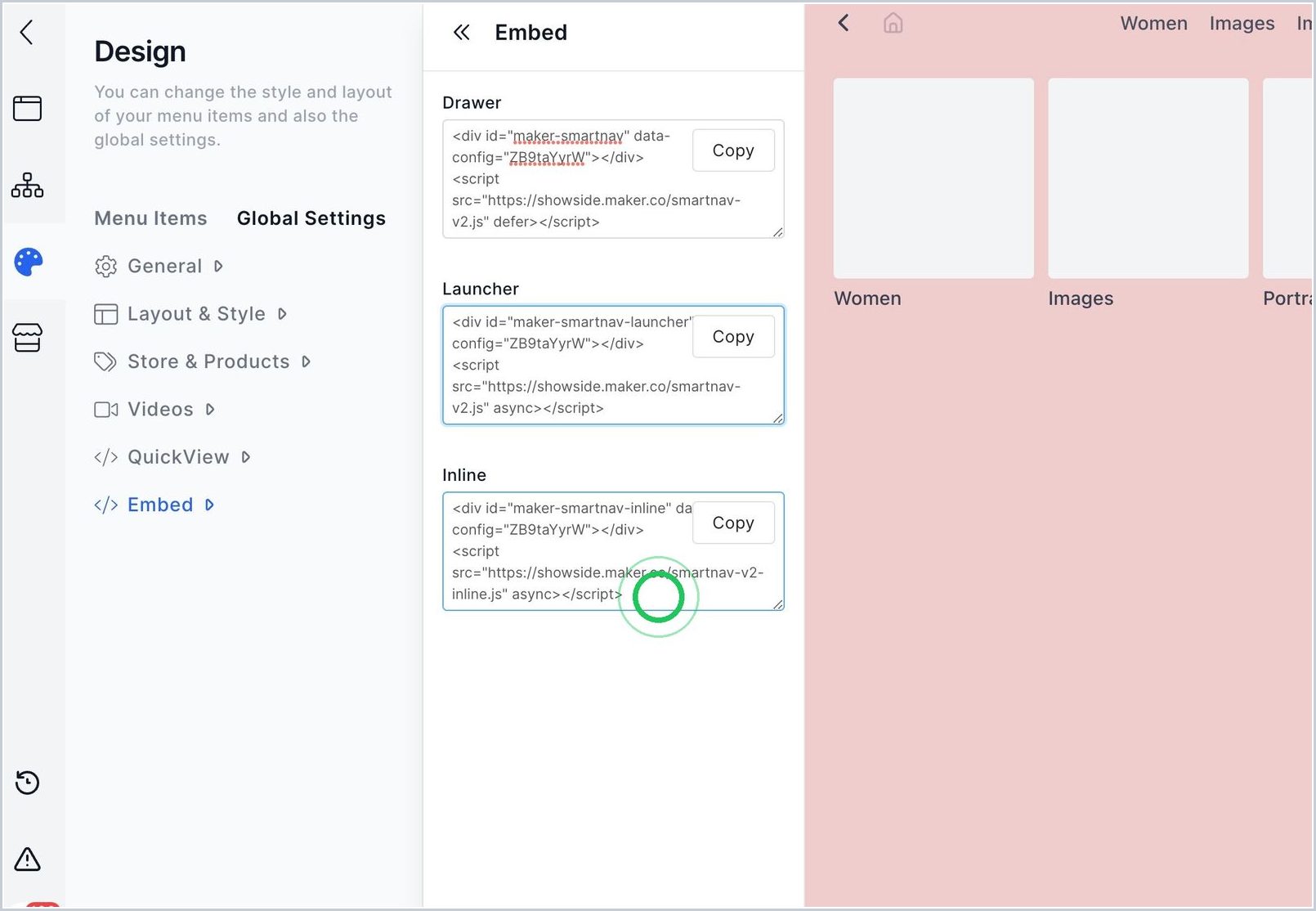Screen dimensions: 1316x911
Task: Open the history clock icon
Action: pyautogui.click(x=27, y=783)
